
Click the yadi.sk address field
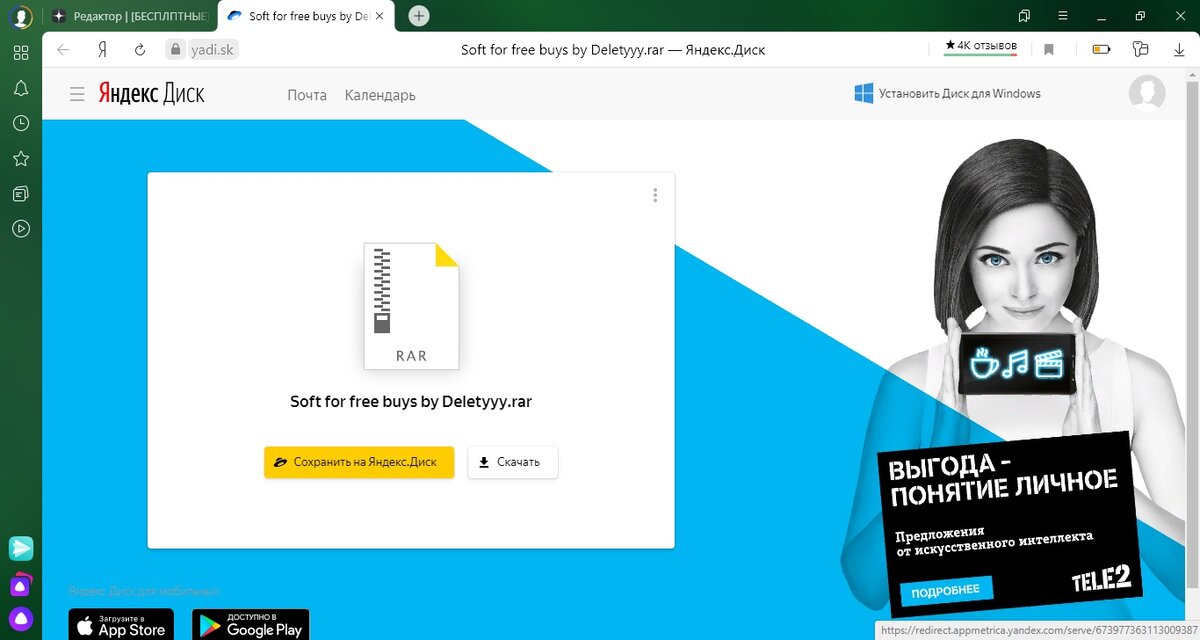pyautogui.click(x=201, y=49)
